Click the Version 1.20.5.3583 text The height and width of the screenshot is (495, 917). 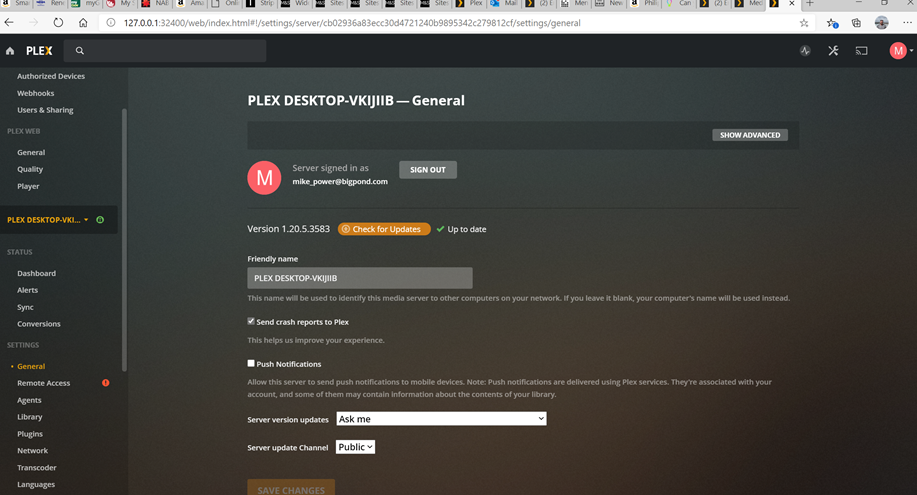click(288, 229)
